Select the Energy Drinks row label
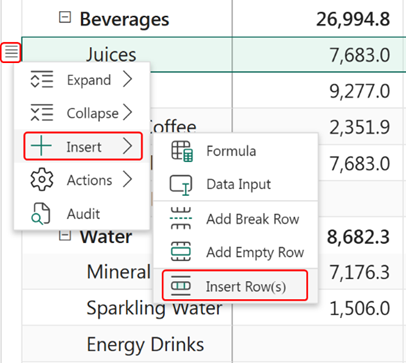 click(x=145, y=344)
